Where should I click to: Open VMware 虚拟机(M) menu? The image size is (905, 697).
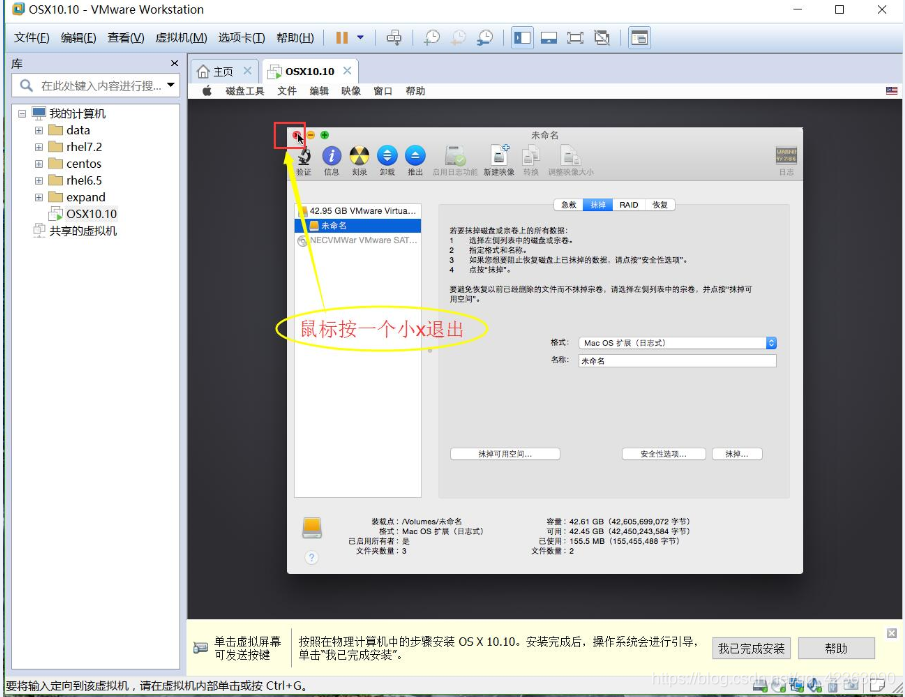point(181,38)
